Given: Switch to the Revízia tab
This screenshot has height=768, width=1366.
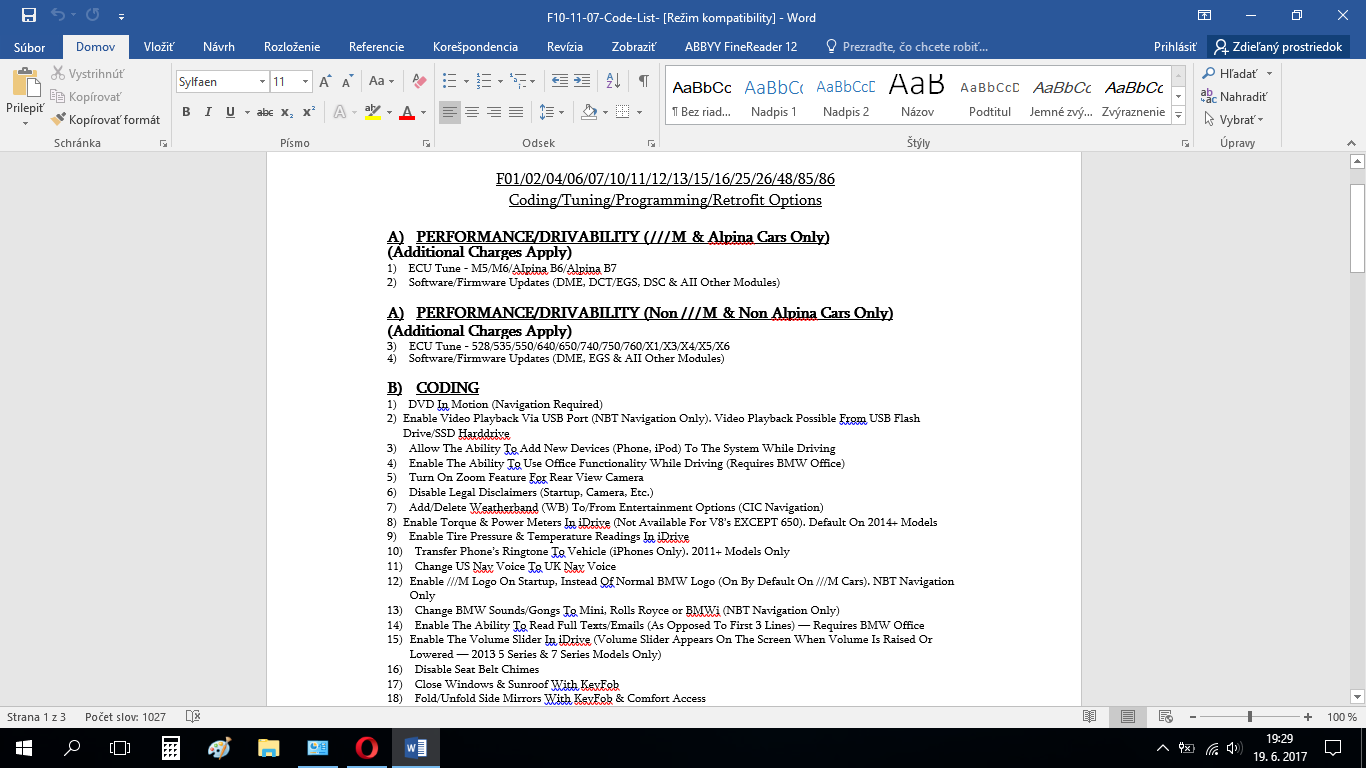Looking at the screenshot, I should tap(565, 47).
